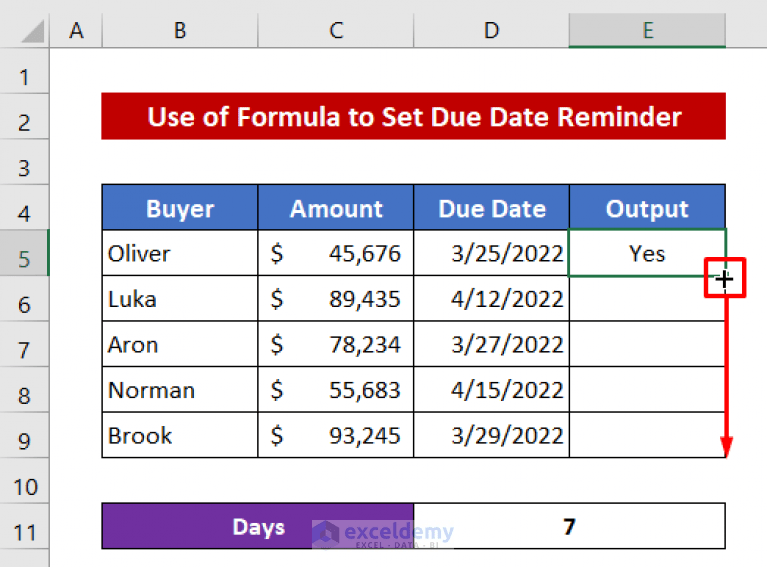The width and height of the screenshot is (767, 567).
Task: Select the Days value cell showing 7
Action: [569, 527]
